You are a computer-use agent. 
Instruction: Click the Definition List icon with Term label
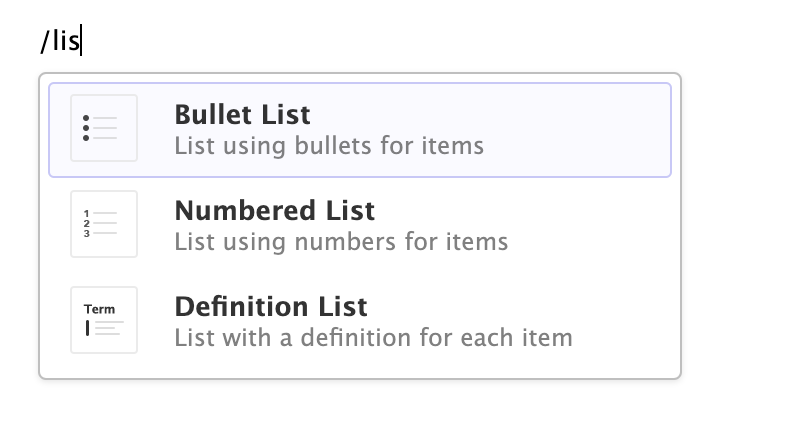(x=104, y=320)
